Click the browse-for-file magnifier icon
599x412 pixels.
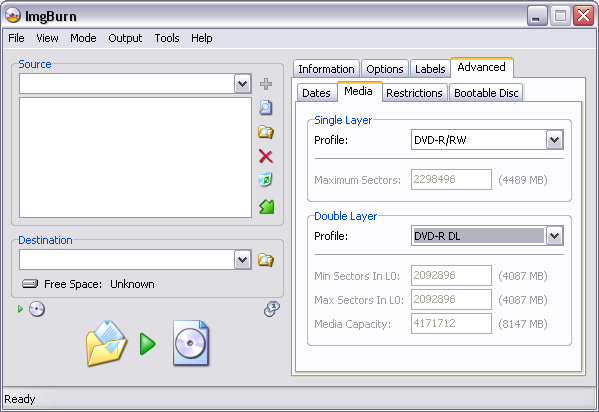coord(266,108)
